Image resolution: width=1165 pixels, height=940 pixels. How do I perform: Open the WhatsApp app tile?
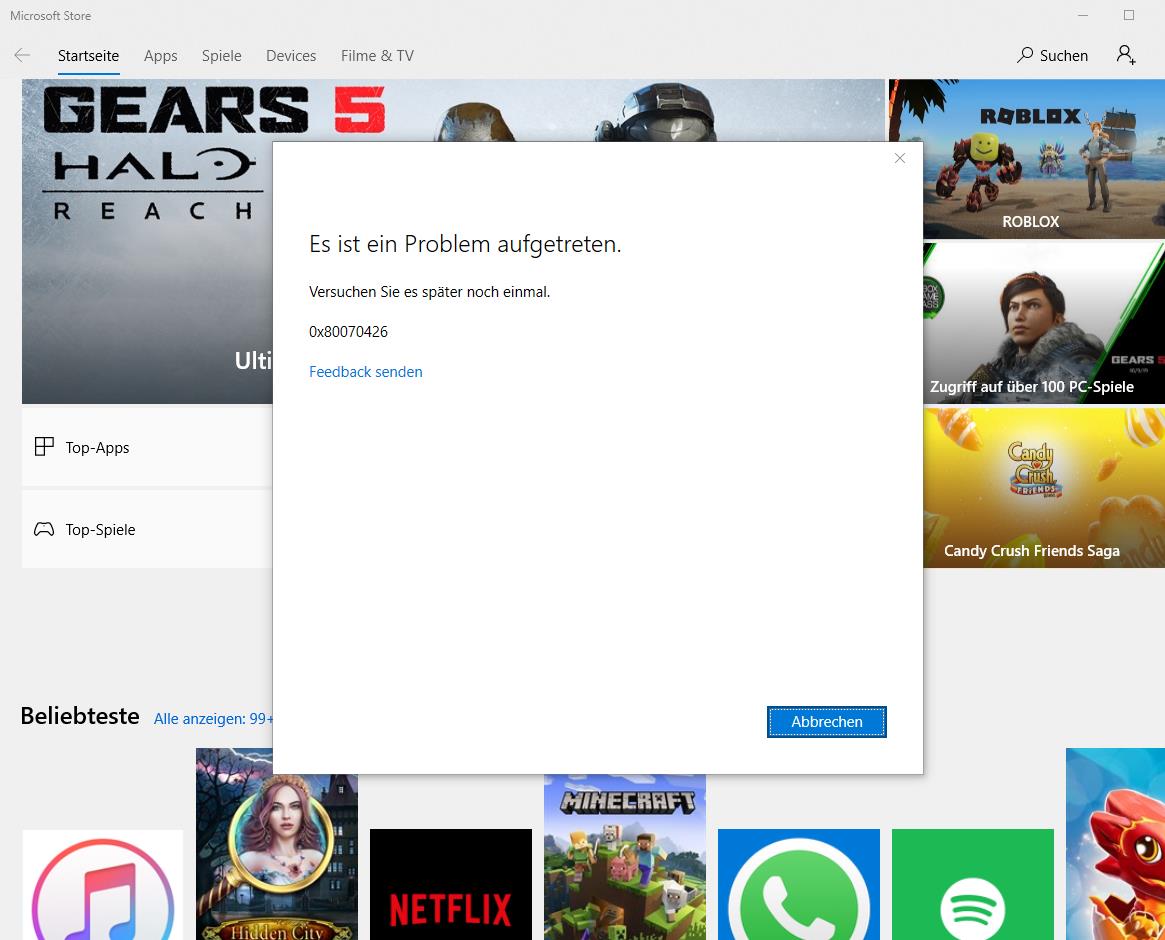click(x=799, y=884)
